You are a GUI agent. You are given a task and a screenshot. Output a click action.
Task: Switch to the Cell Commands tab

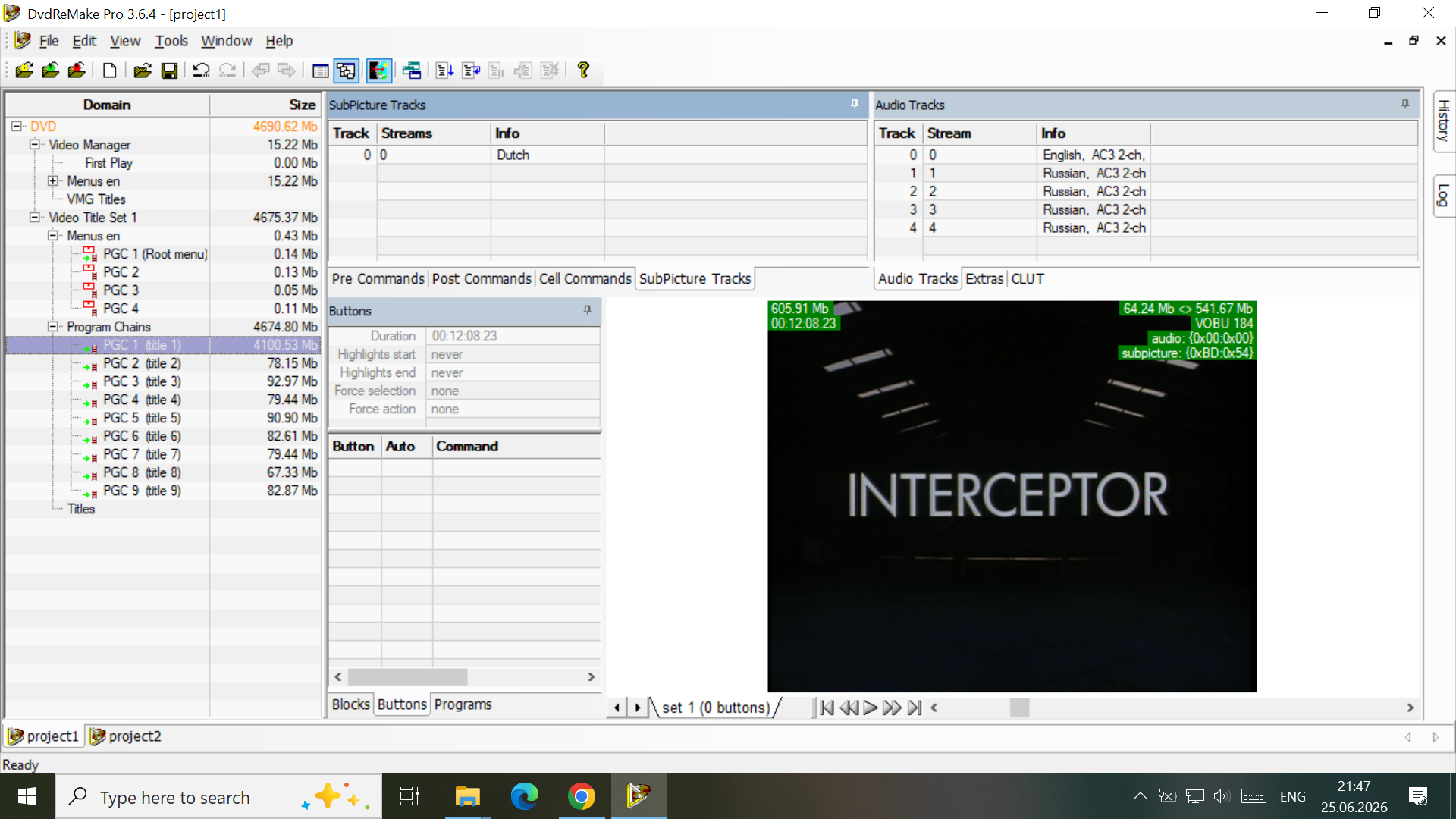(x=585, y=279)
